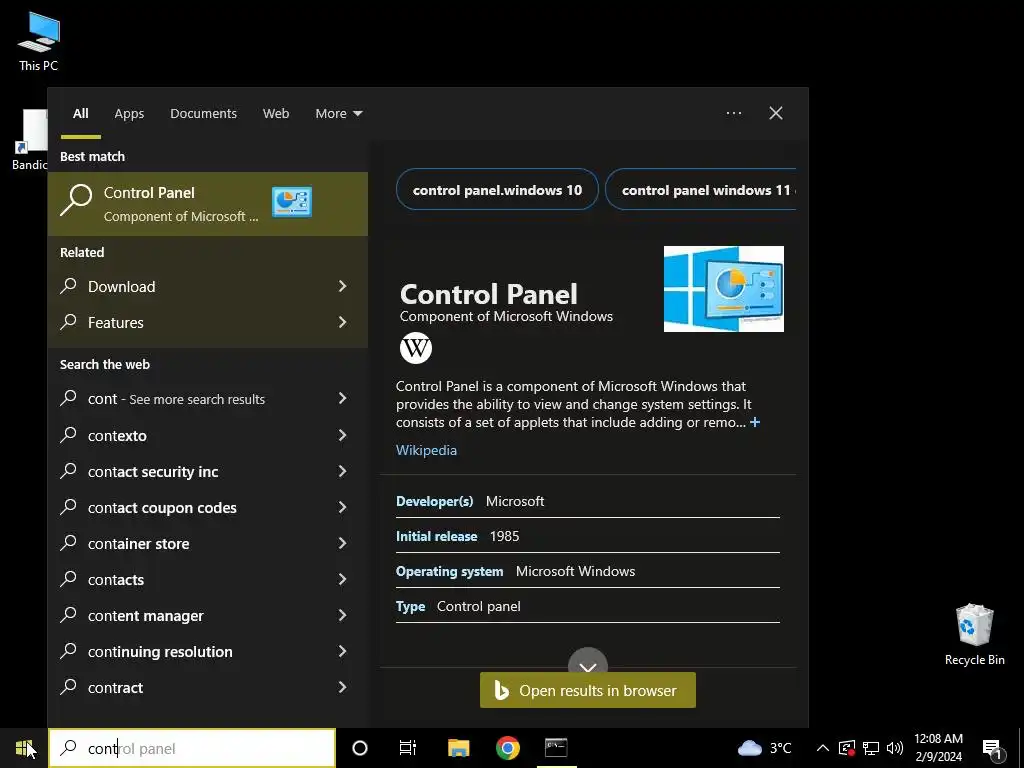Screen dimensions: 1024x768
Task: Switch to the Command Prompt taskbar icon
Action: point(556,748)
